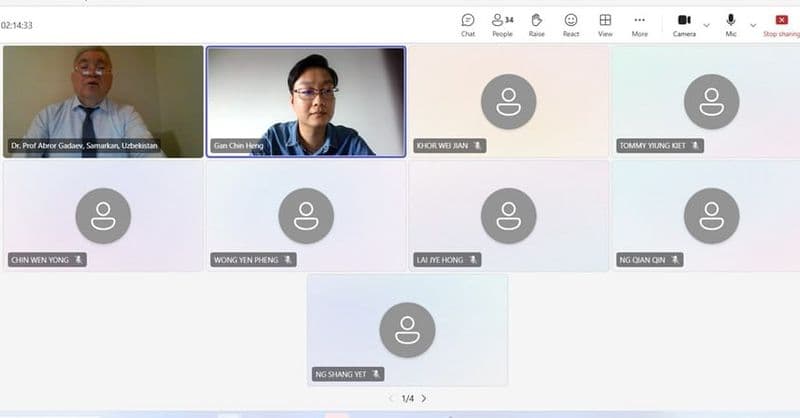Expand the Camera options chevron
The height and width of the screenshot is (418, 800).
tap(707, 25)
